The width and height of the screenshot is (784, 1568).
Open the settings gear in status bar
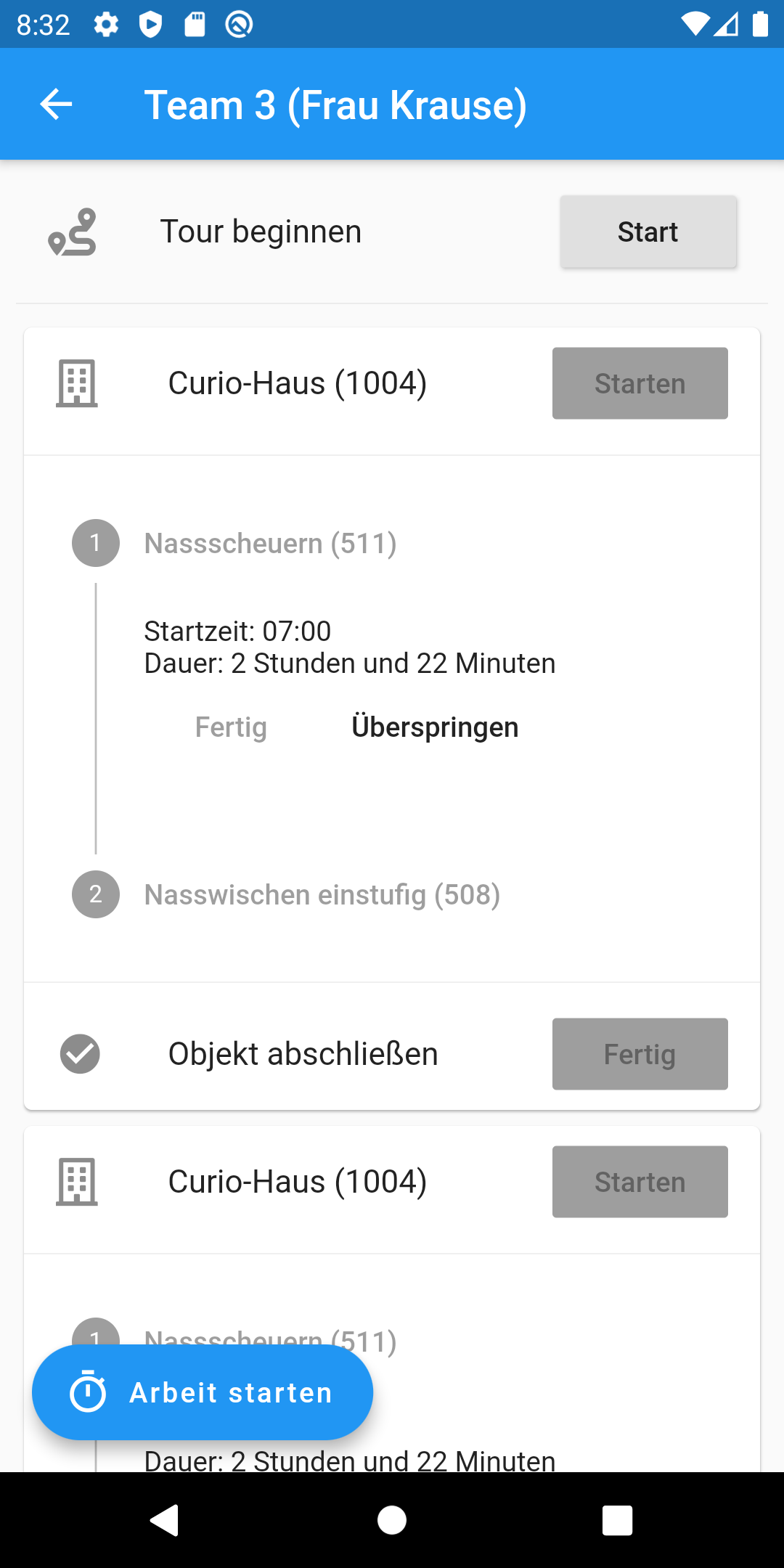click(106, 25)
